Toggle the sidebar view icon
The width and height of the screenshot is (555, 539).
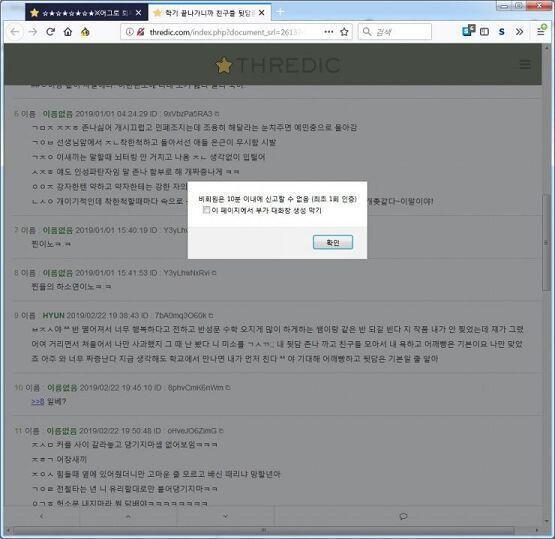(484, 32)
